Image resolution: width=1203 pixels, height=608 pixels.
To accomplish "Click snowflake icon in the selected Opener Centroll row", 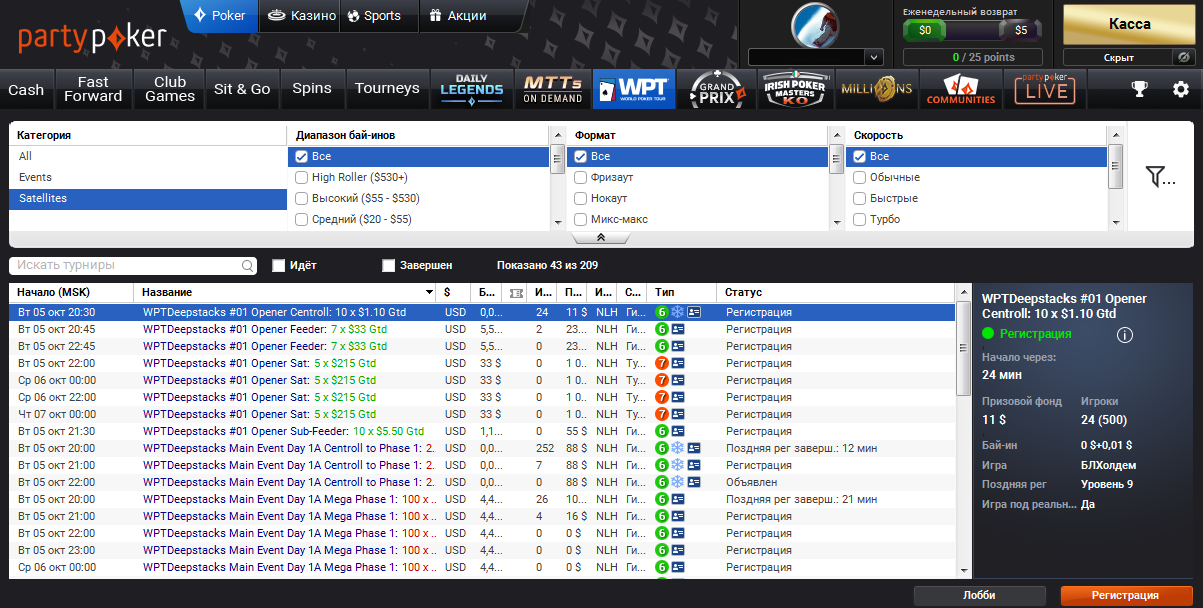I will [x=677, y=312].
